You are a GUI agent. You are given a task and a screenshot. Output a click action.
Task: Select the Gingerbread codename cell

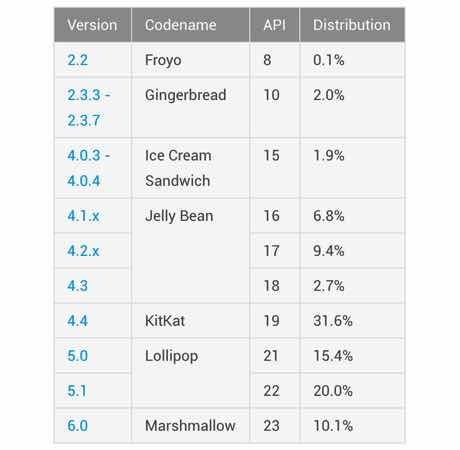[x=190, y=108]
